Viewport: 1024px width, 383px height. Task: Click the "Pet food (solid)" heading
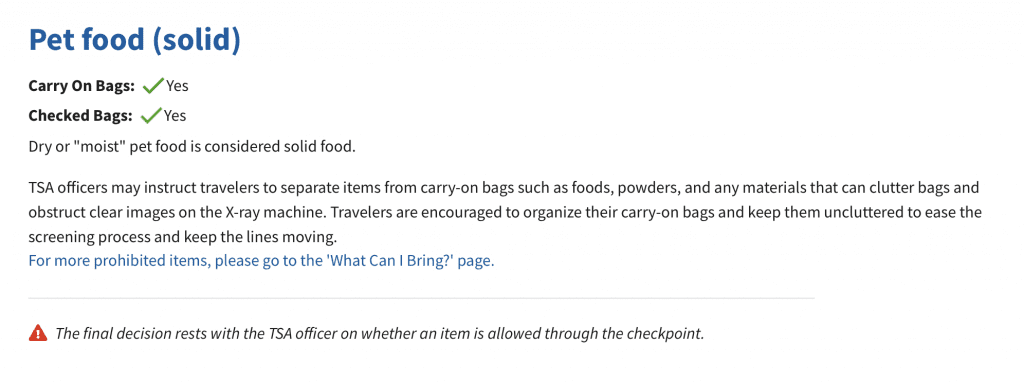pos(135,40)
